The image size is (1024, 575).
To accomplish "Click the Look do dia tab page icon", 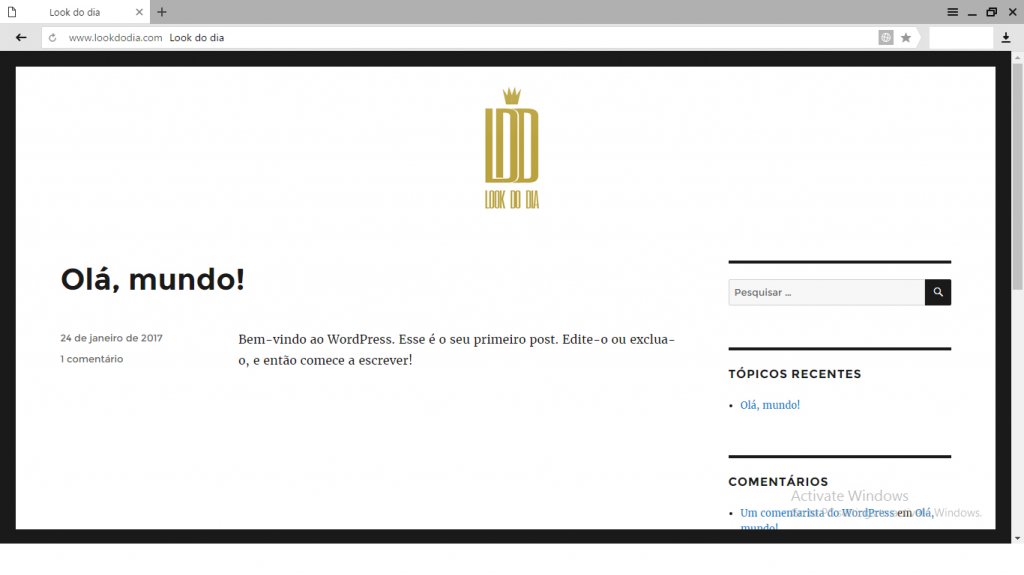I will [x=12, y=12].
